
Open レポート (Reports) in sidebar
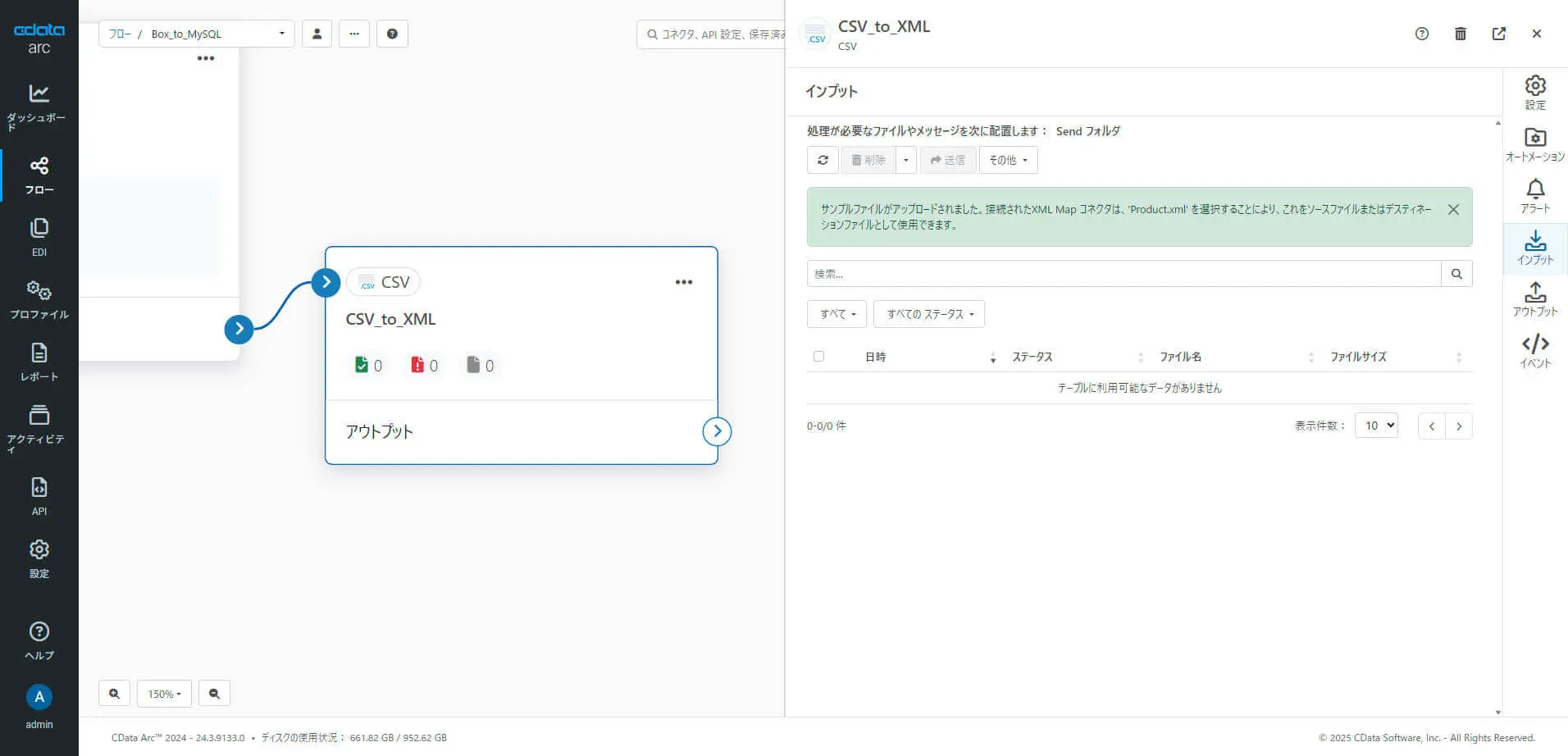tap(39, 362)
